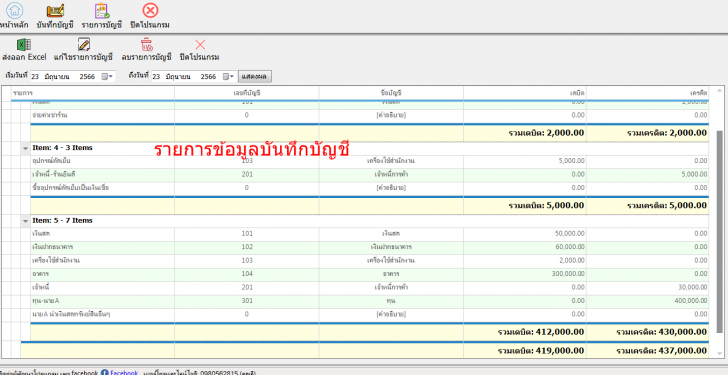This screenshot has width=728, height=375.
Task: Click account number 301 cell
Action: (x=247, y=301)
